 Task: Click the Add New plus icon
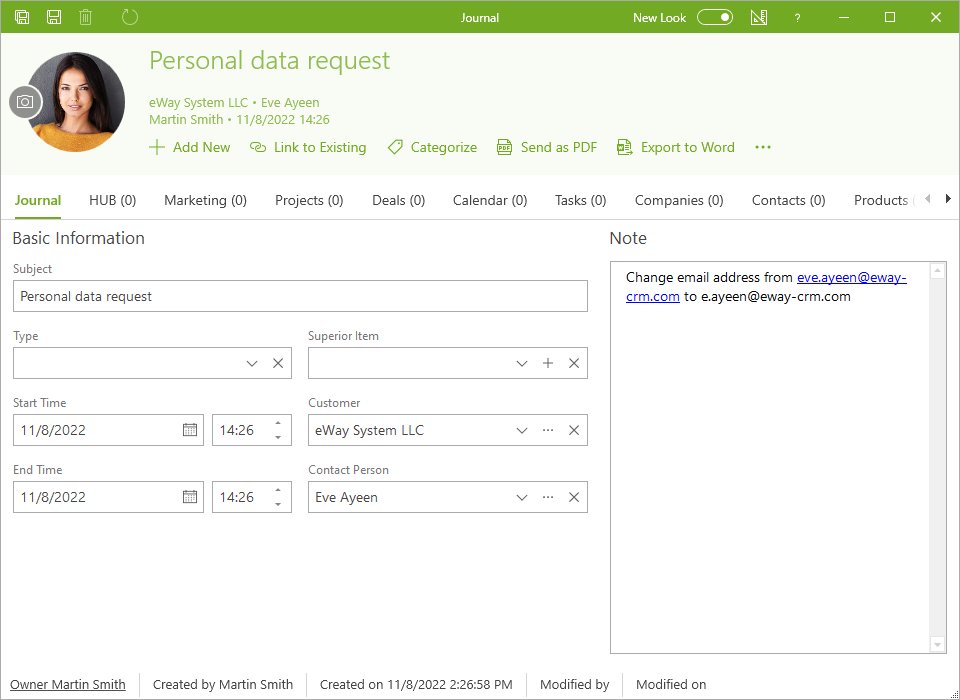tap(157, 147)
